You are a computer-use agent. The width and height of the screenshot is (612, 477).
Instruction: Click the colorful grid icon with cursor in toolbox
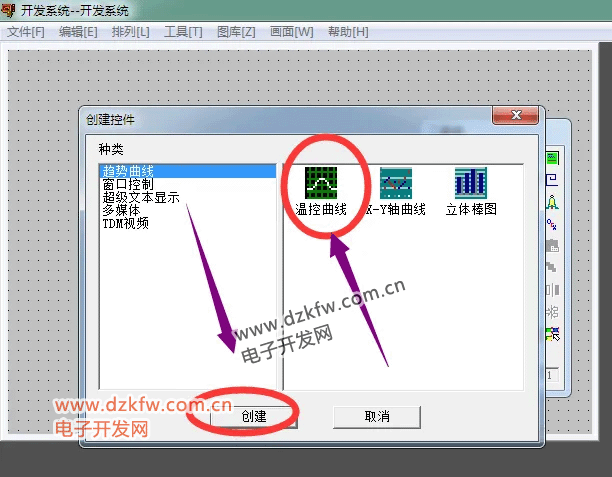coord(552,333)
